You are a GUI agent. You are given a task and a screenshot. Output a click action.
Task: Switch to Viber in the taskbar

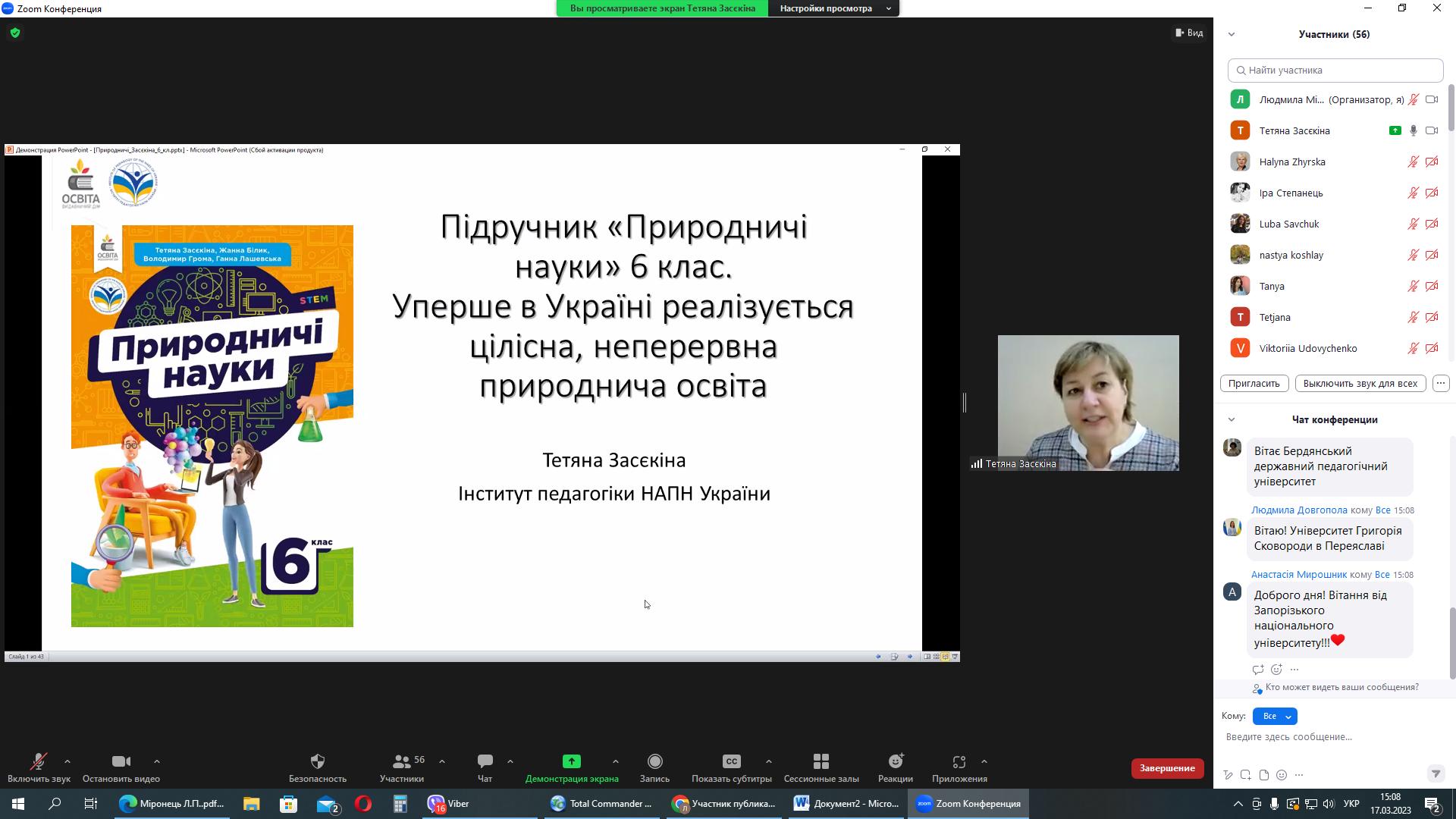[448, 804]
